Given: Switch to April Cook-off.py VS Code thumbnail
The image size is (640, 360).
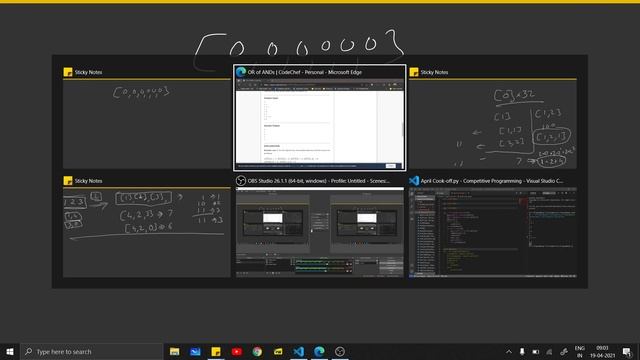Looking at the screenshot, I should click(x=493, y=227).
